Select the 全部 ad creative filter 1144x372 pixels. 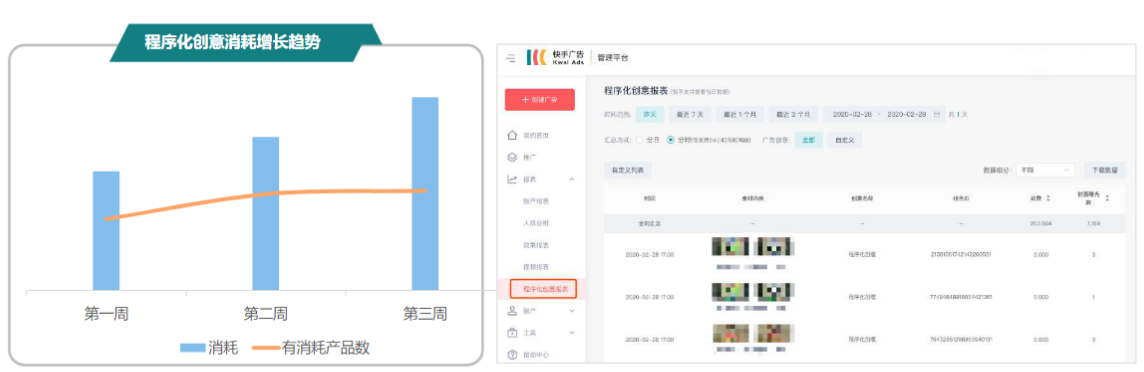(x=808, y=139)
